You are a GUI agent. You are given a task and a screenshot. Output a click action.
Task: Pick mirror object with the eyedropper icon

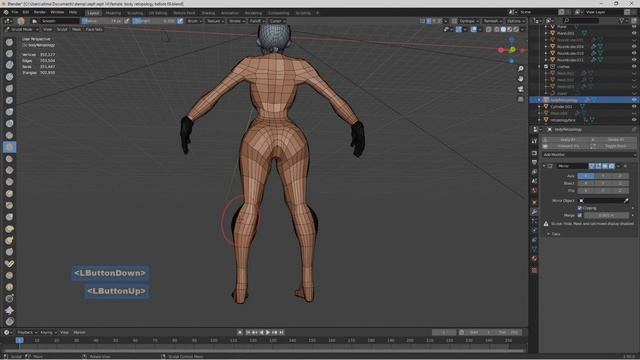tap(626, 200)
